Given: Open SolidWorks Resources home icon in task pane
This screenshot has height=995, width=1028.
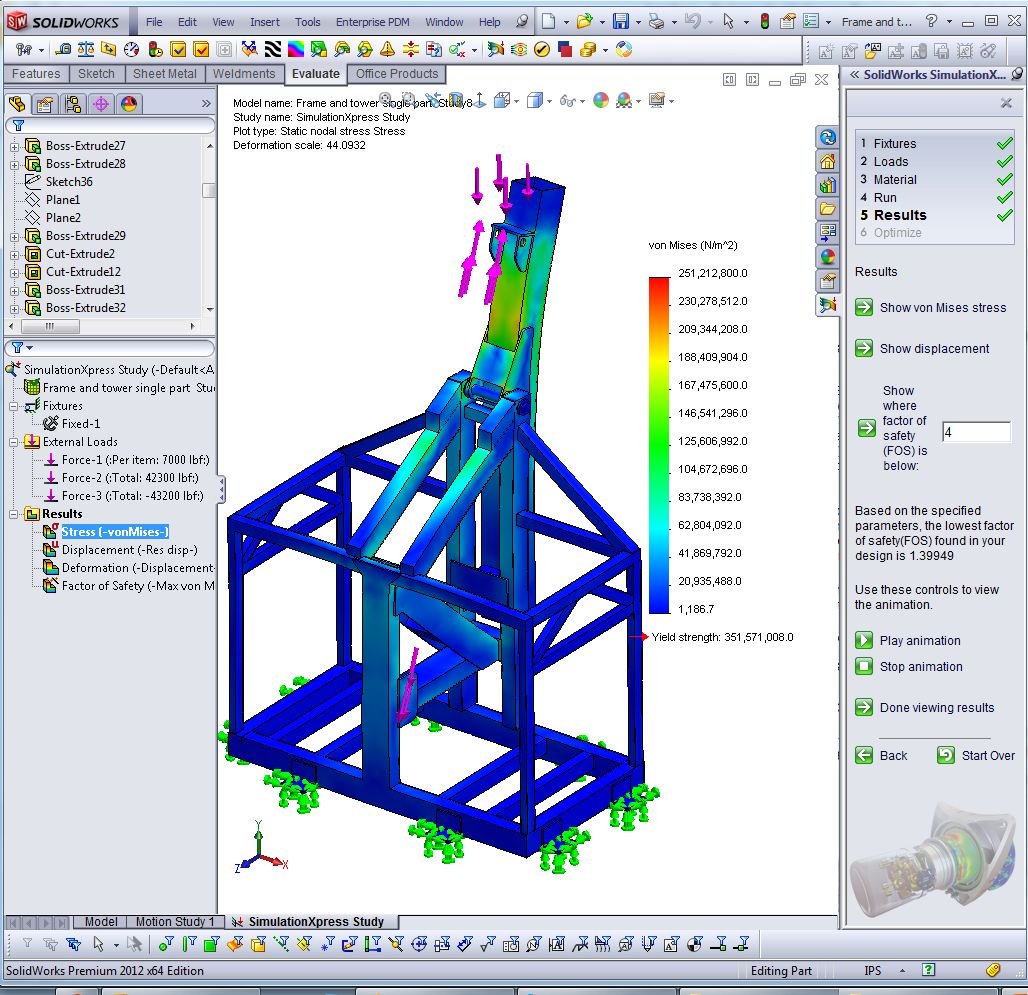Looking at the screenshot, I should 828,161.
